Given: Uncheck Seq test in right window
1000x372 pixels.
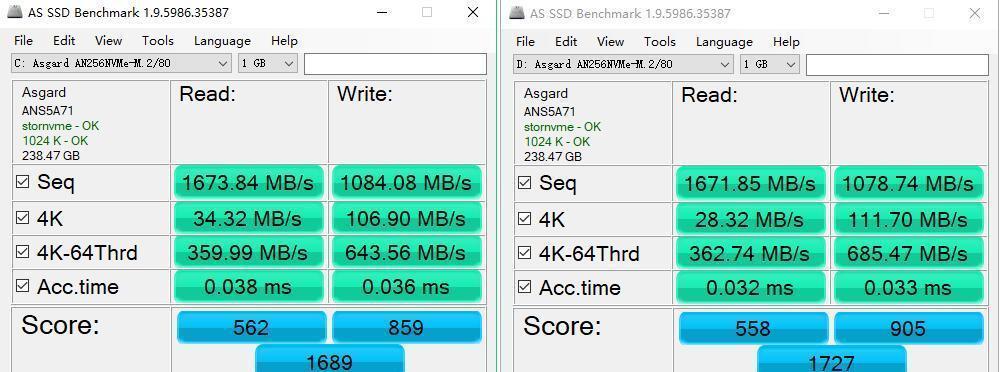Looking at the screenshot, I should 525,183.
